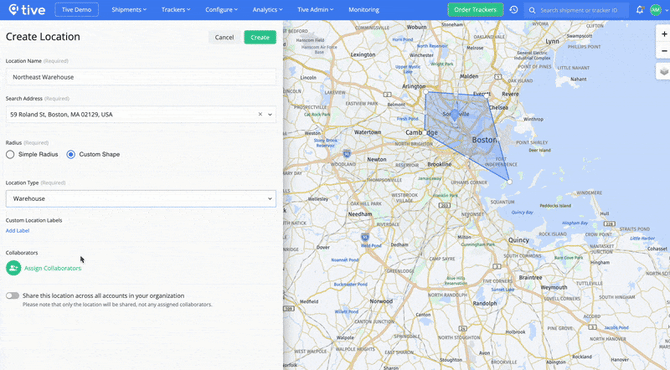
Task: Click the green Create button
Action: pos(260,37)
